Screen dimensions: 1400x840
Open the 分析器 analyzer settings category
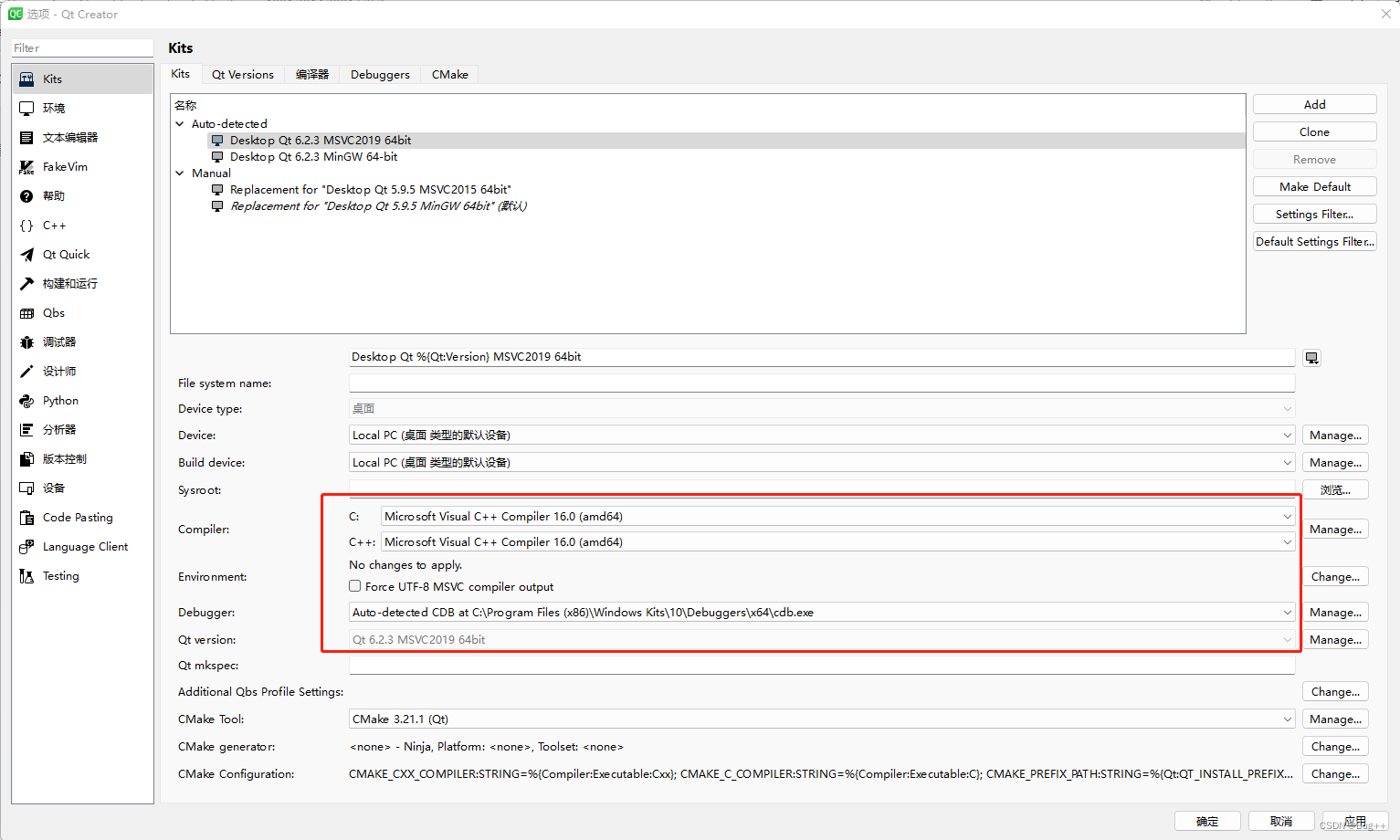click(x=82, y=429)
